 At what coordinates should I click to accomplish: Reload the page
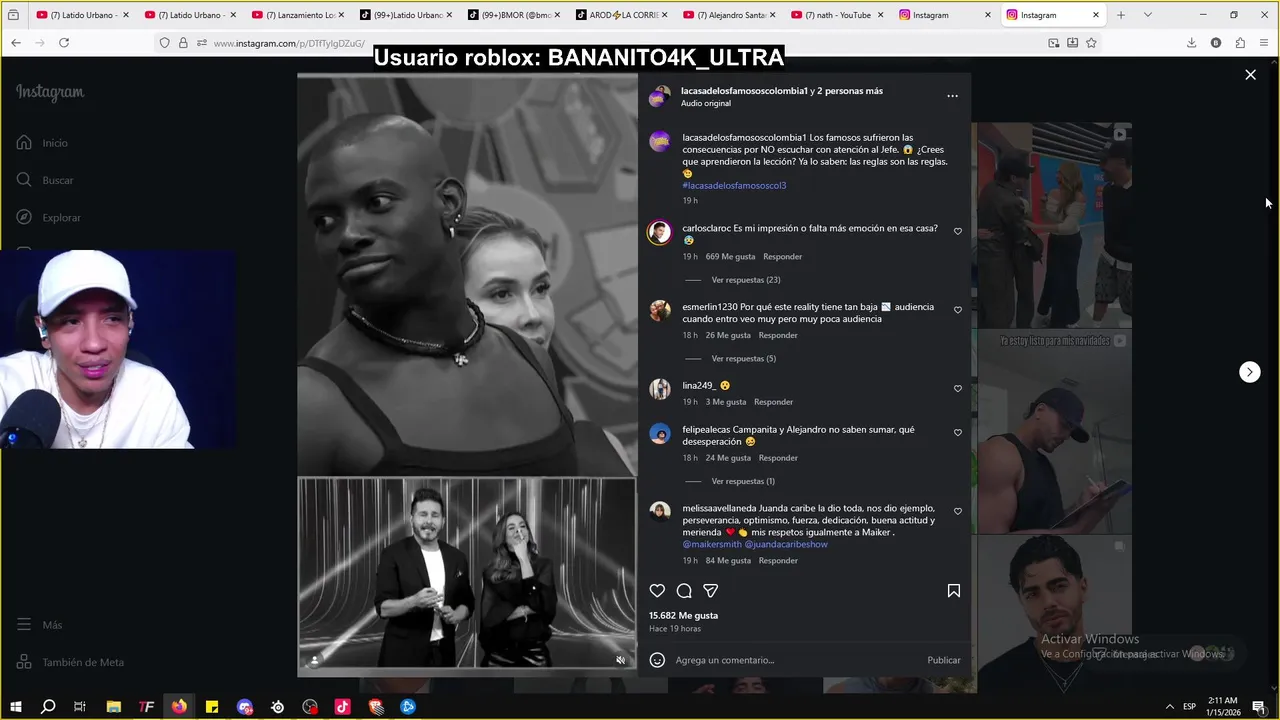coord(64,43)
